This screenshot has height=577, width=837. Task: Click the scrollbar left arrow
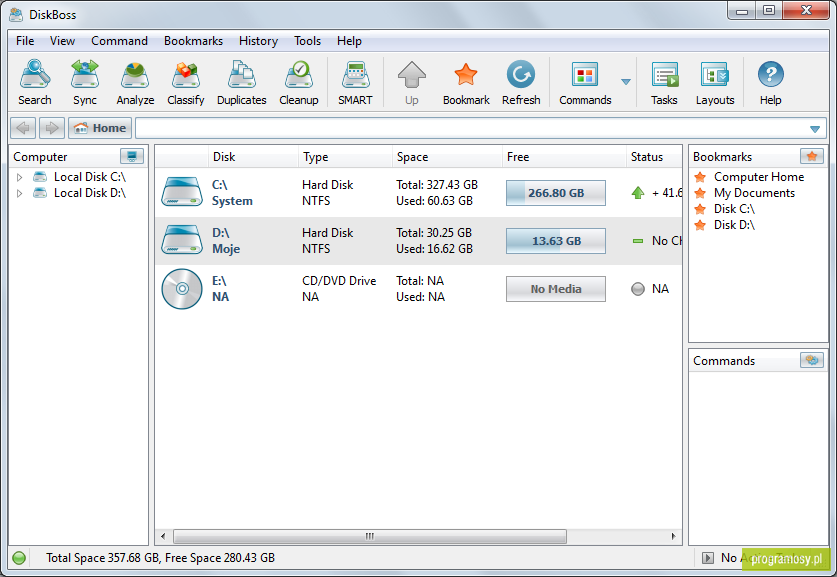click(x=163, y=536)
